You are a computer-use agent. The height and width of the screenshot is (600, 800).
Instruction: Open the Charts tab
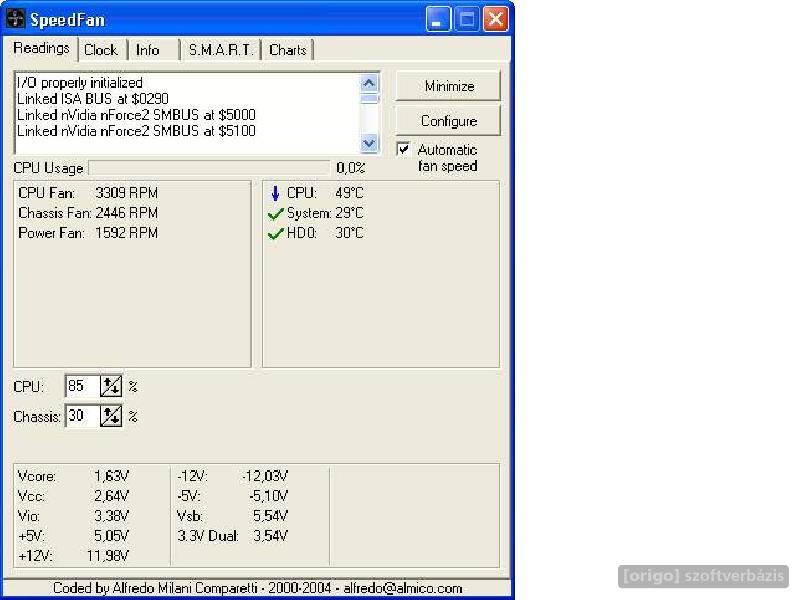point(288,50)
